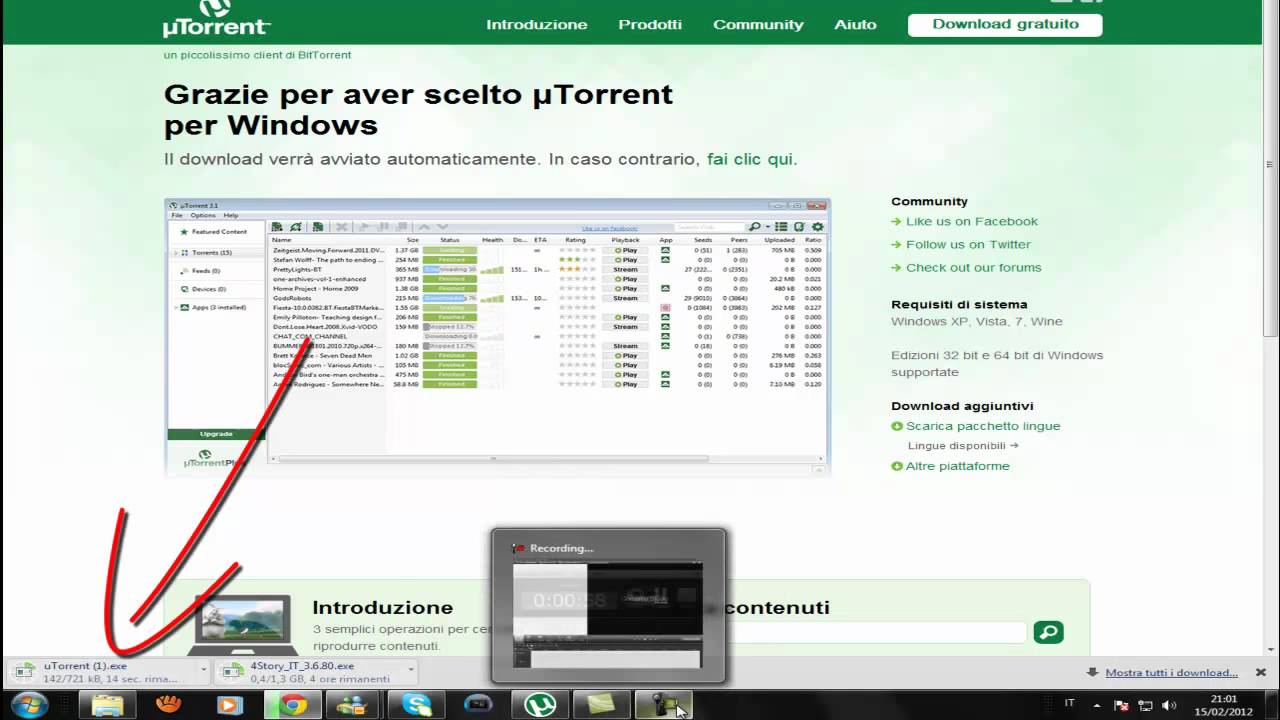
Task: Open the Community navigation menu
Action: coord(758,25)
